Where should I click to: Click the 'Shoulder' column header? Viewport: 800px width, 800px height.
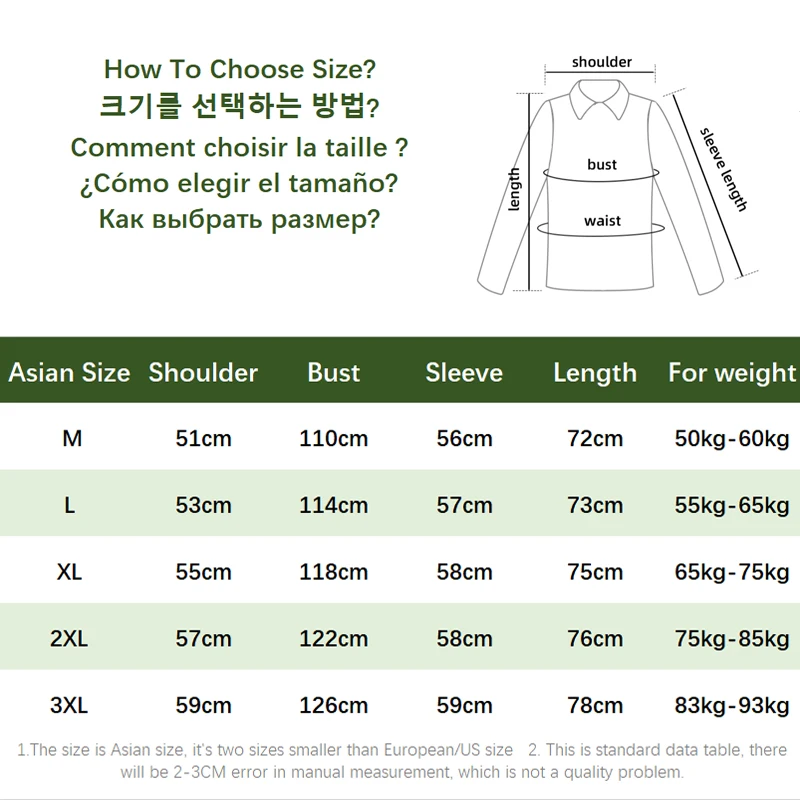click(x=203, y=373)
